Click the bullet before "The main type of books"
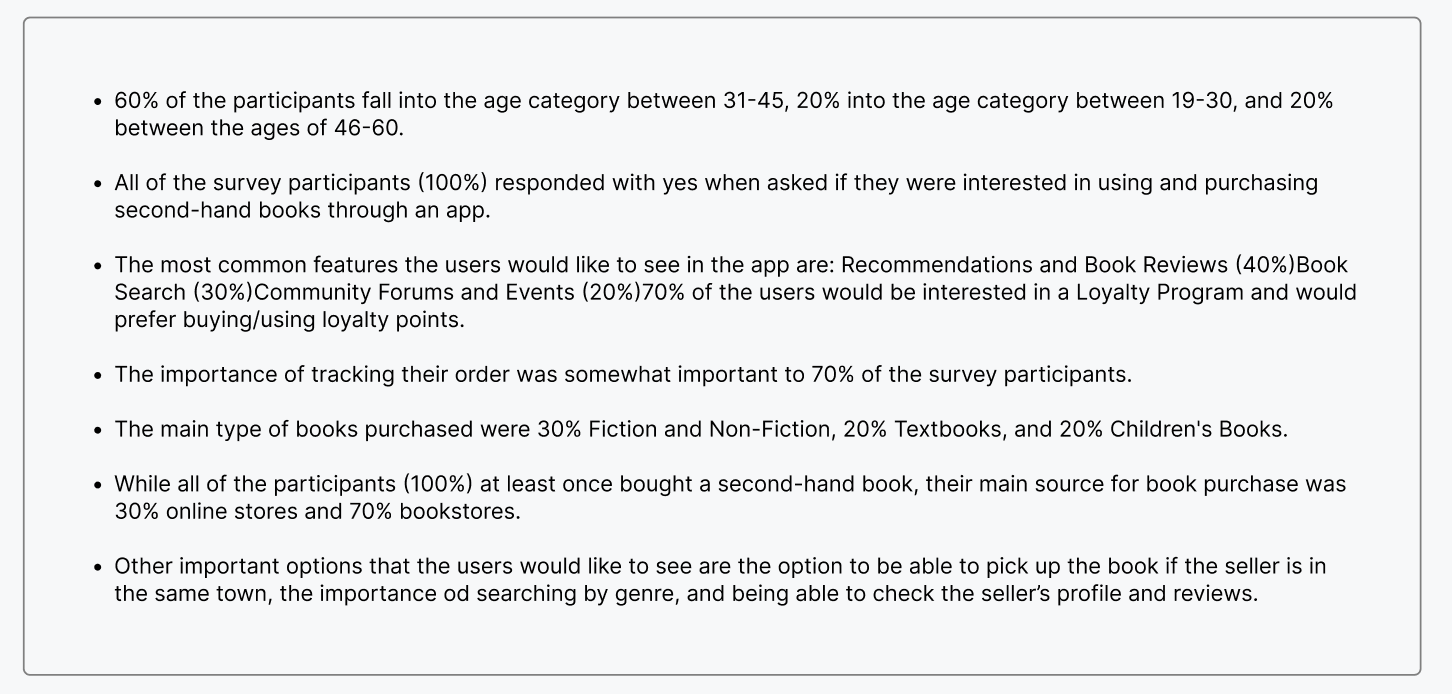This screenshot has width=1452, height=694. click(x=97, y=430)
